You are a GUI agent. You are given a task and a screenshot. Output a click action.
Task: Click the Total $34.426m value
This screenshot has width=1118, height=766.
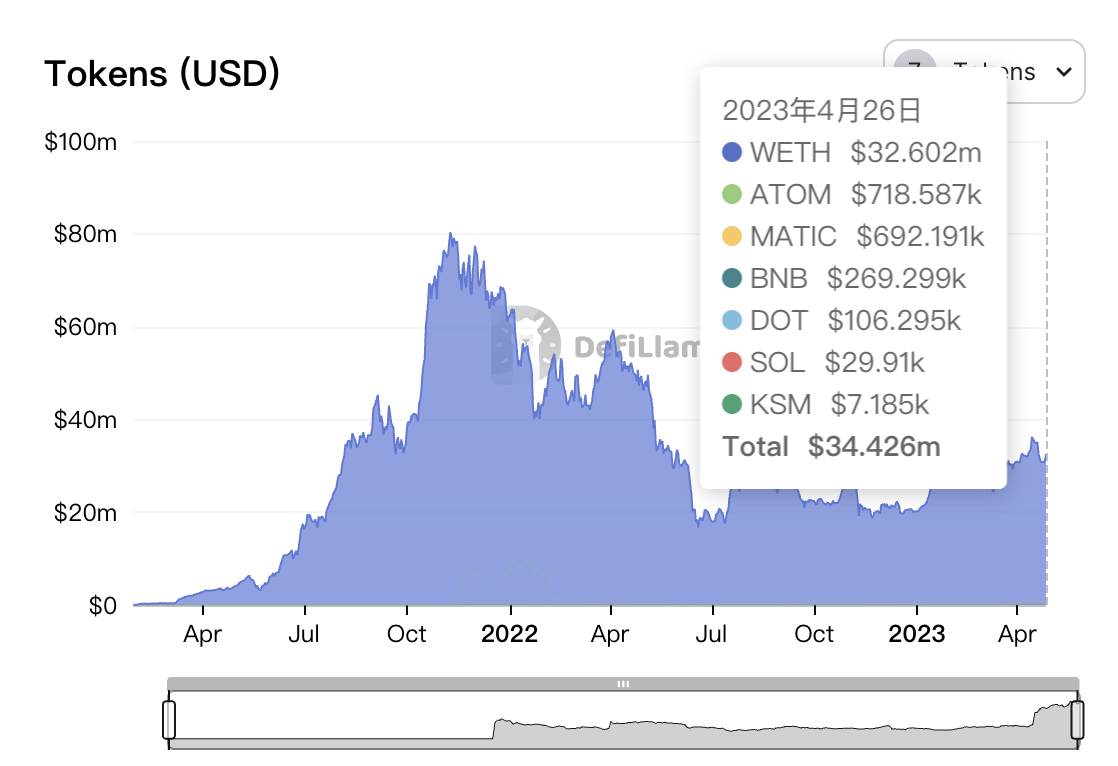coord(874,447)
